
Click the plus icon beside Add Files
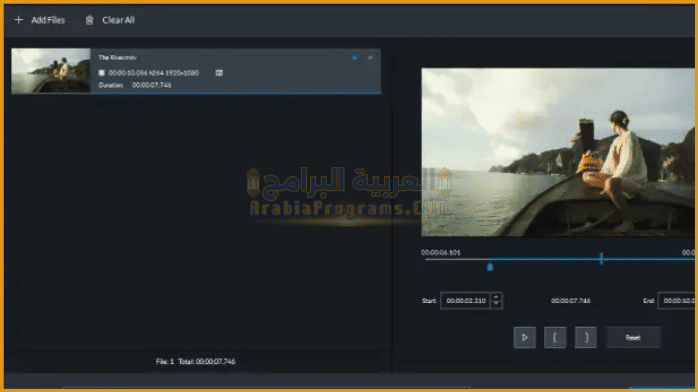pos(18,20)
